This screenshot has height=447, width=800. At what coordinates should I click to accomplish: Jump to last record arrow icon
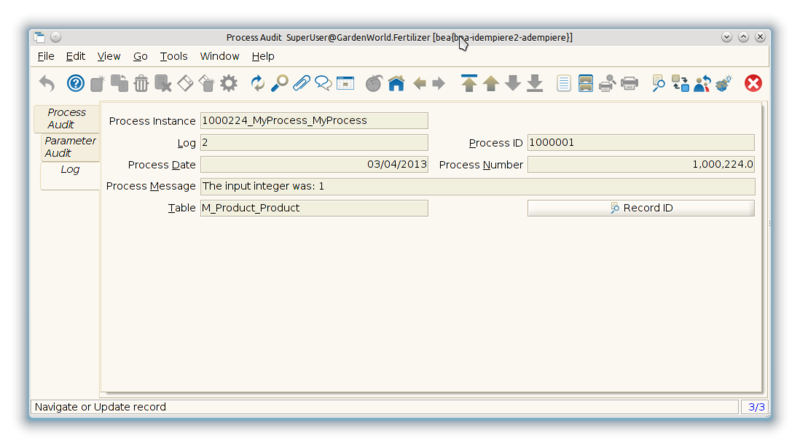click(535, 83)
